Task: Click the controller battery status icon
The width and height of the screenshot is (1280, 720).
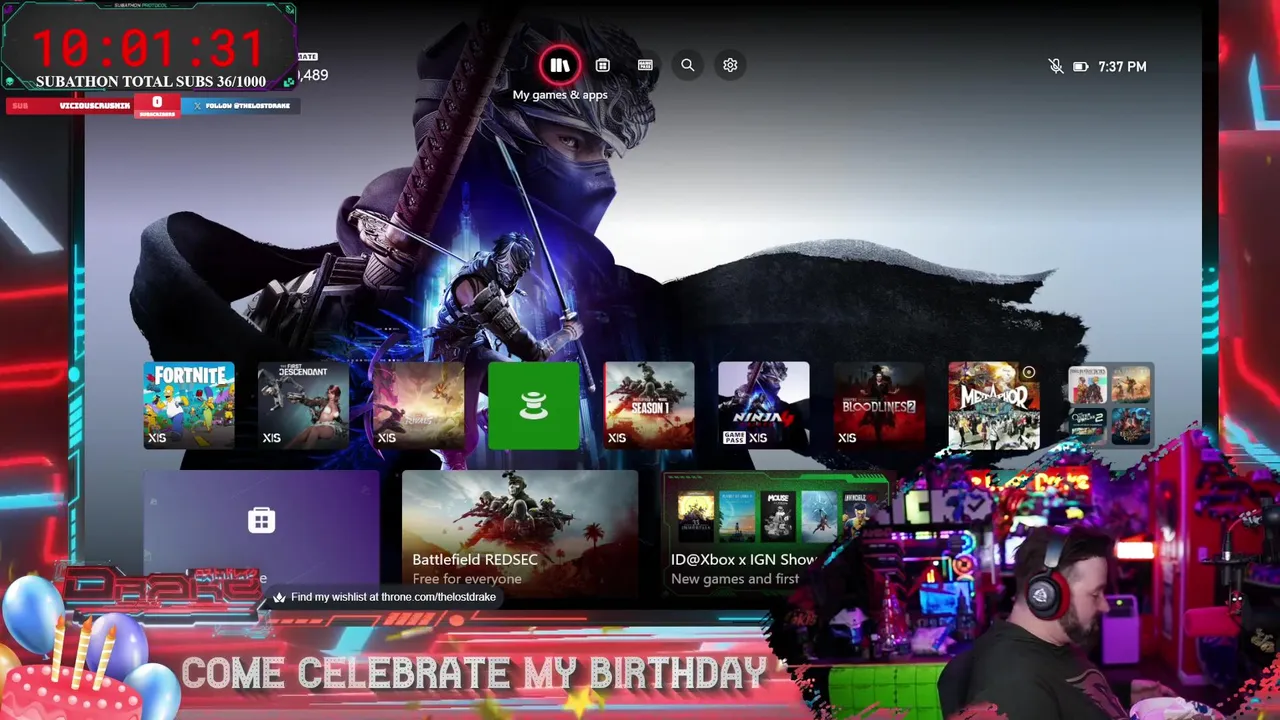Action: click(x=1081, y=67)
